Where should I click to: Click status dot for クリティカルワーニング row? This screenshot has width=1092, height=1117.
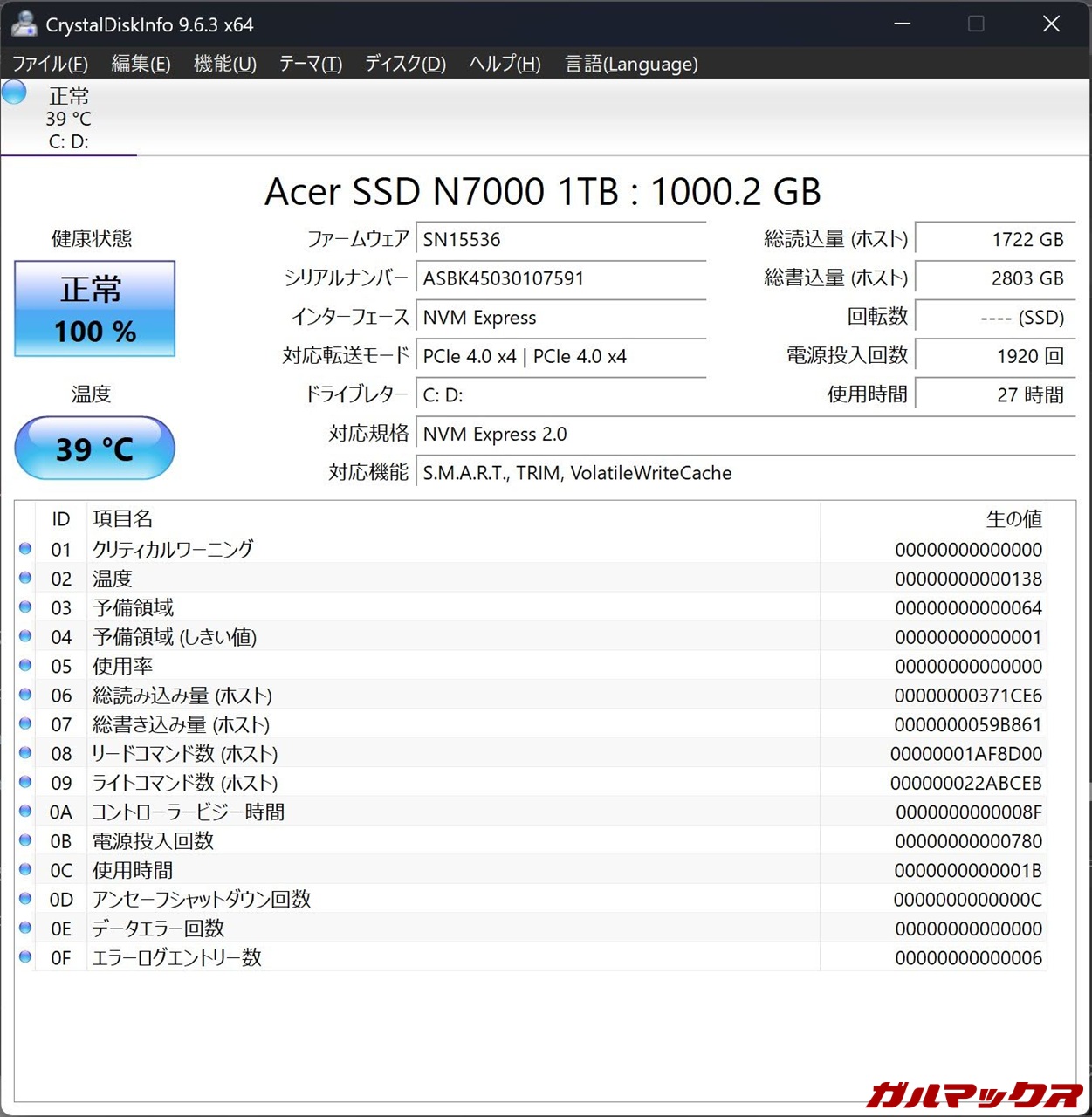pyautogui.click(x=25, y=549)
